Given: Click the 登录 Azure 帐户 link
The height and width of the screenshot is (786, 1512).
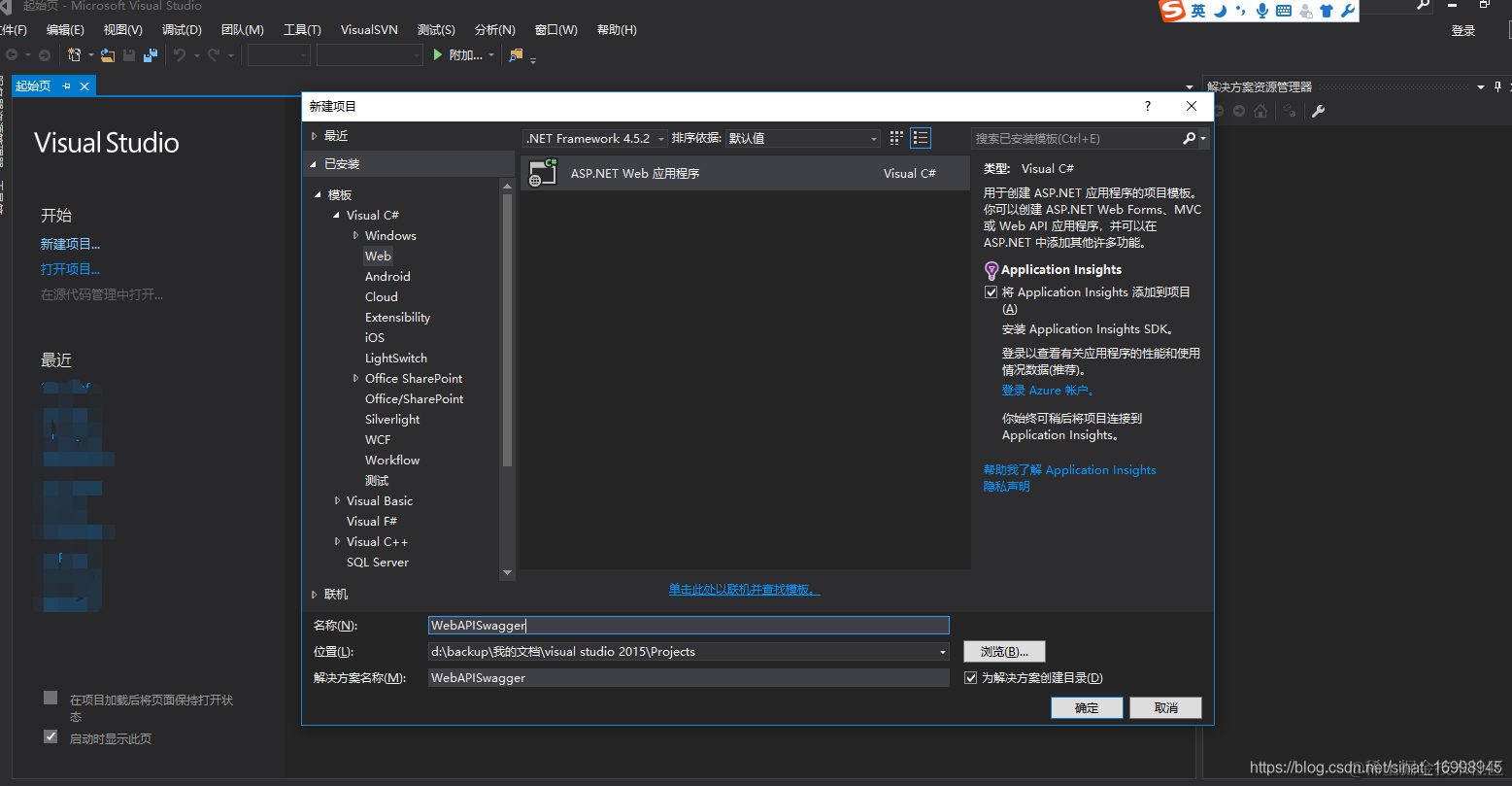Looking at the screenshot, I should tap(1049, 391).
